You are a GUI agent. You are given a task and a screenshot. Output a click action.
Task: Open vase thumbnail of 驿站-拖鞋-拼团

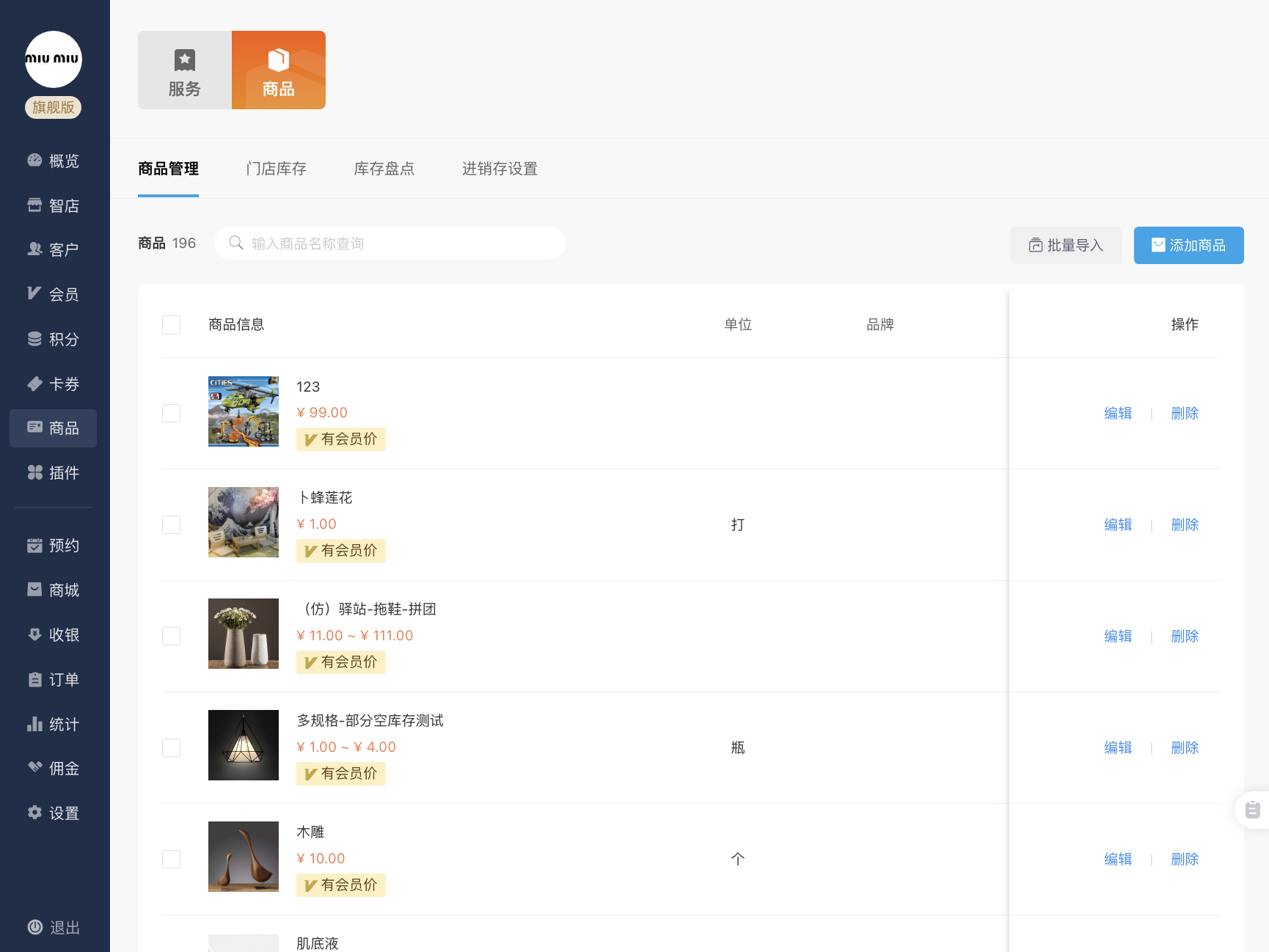(x=244, y=634)
